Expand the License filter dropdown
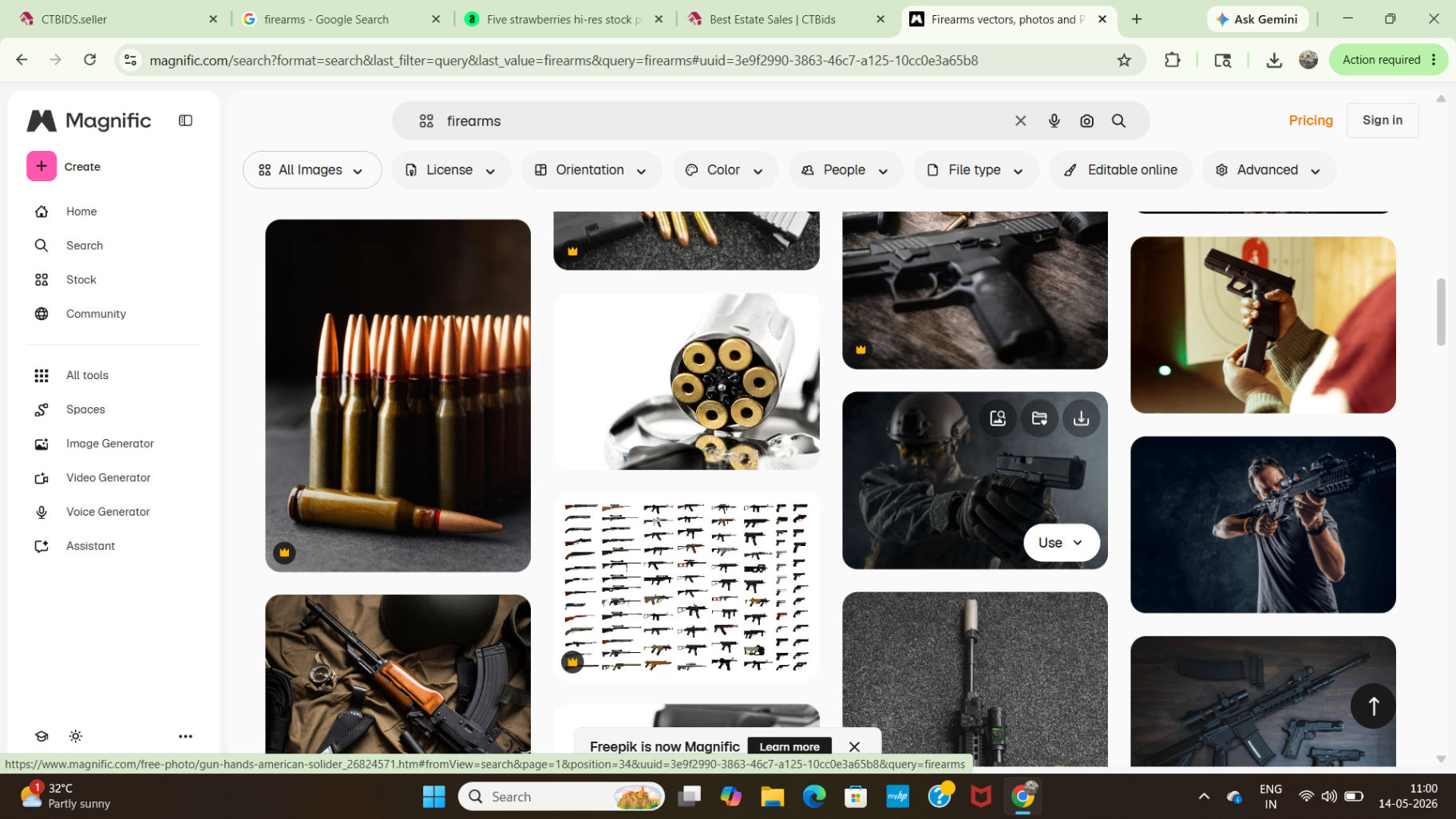The image size is (1456, 819). [450, 170]
